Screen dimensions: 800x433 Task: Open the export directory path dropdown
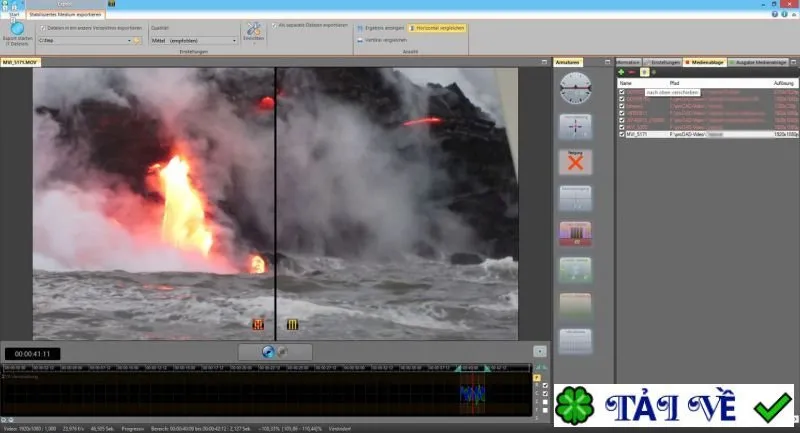[x=129, y=40]
